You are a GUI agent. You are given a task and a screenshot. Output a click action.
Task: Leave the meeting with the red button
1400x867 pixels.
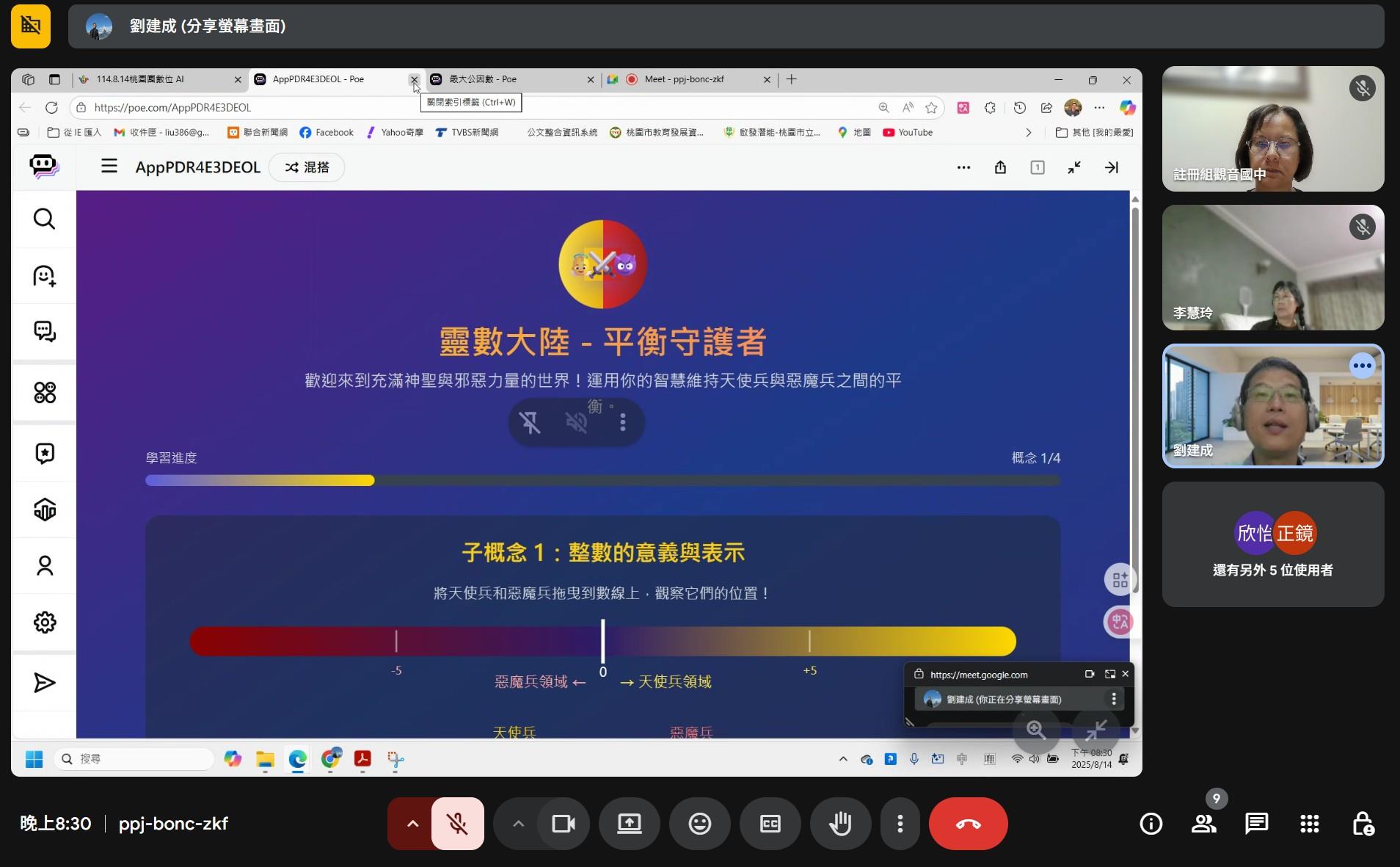968,824
